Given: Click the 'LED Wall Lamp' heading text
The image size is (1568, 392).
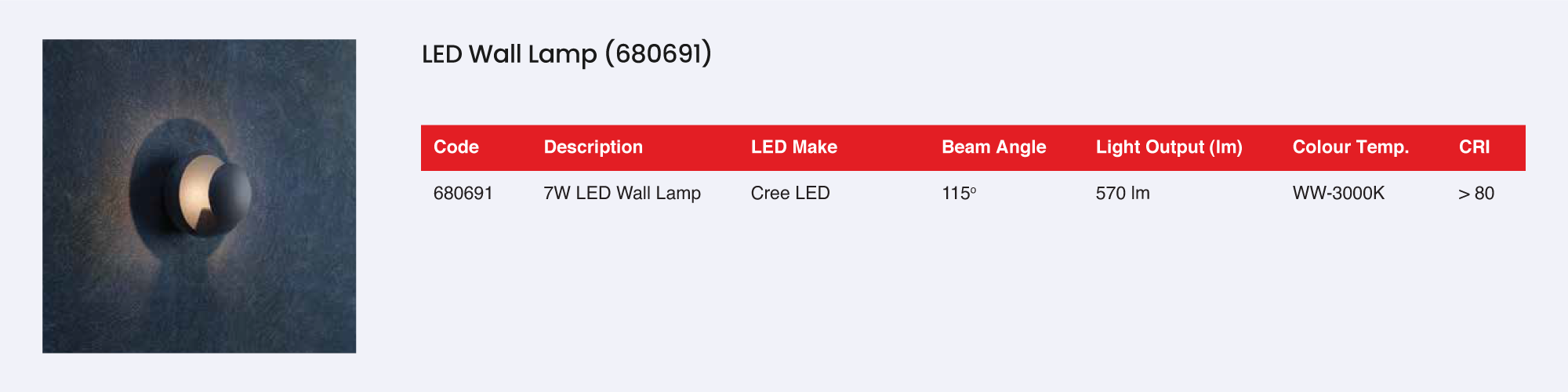Looking at the screenshot, I should point(510,54).
